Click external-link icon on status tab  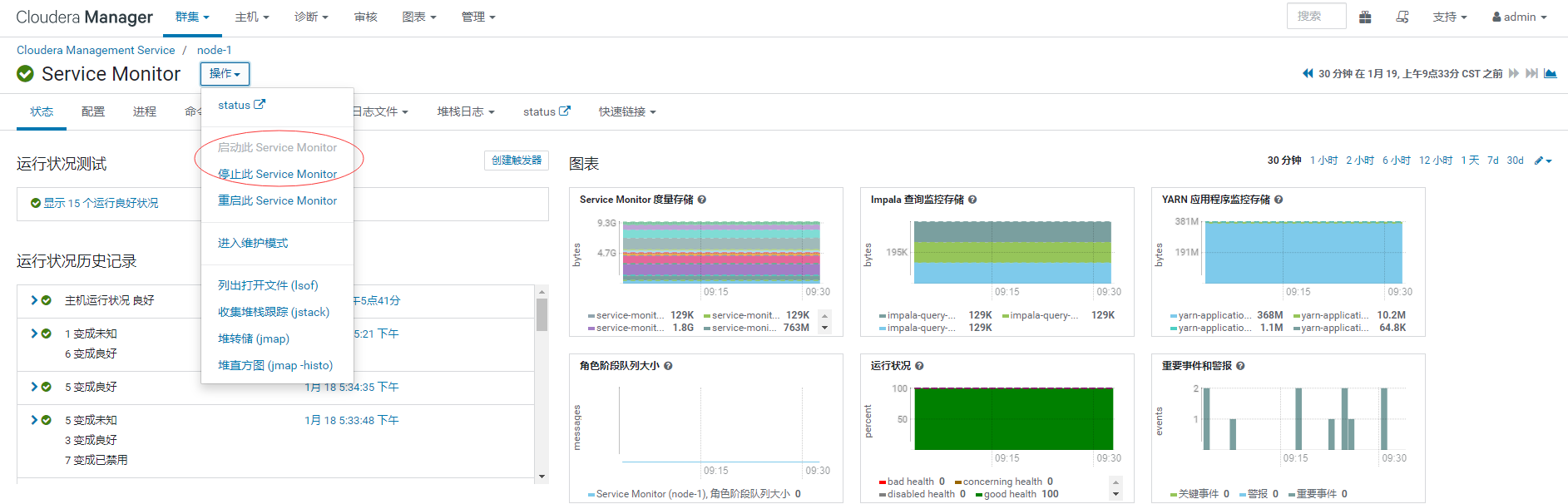tap(565, 111)
